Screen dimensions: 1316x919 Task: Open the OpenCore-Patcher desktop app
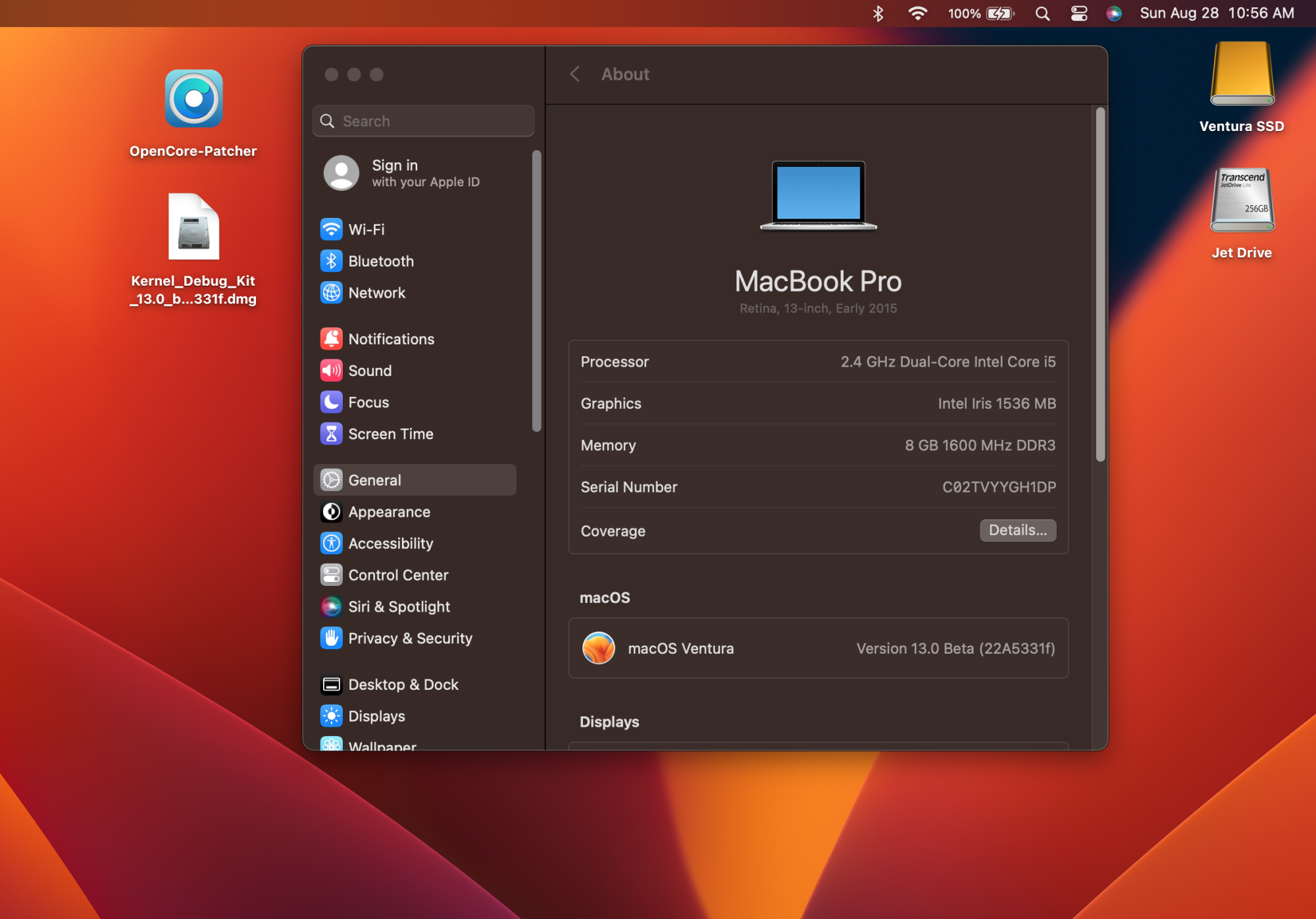(193, 99)
